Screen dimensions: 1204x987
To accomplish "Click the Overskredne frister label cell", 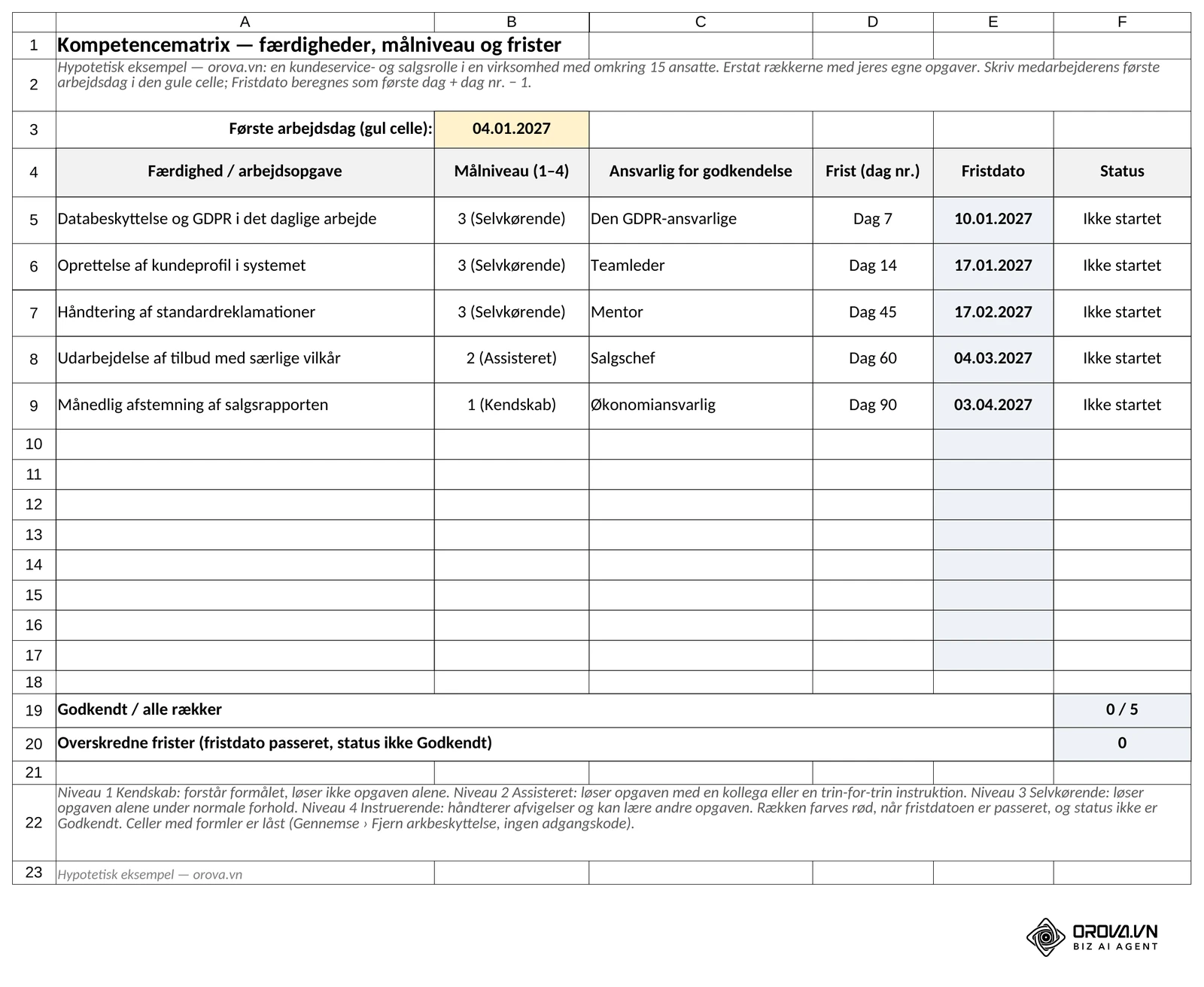I will click(x=555, y=744).
